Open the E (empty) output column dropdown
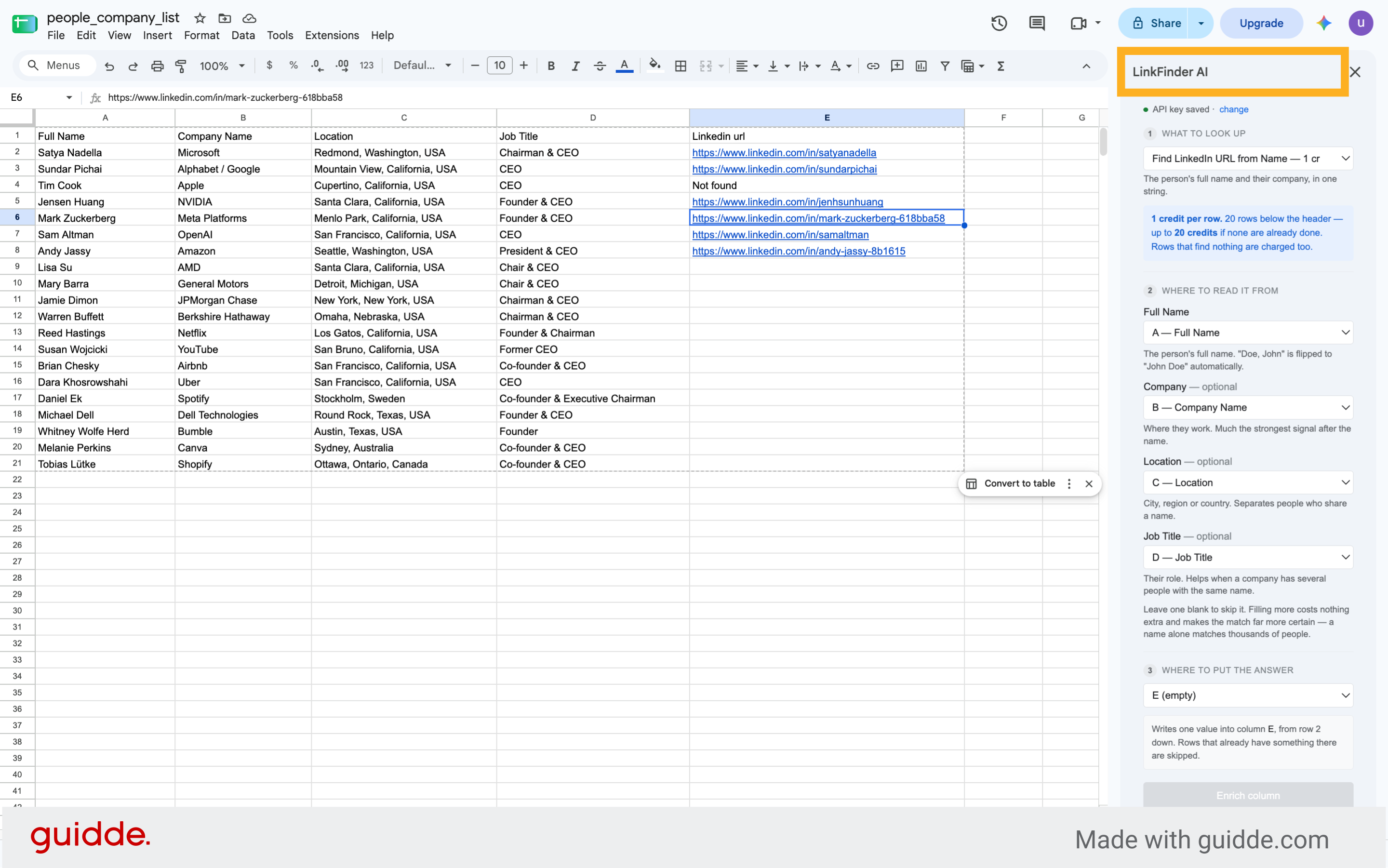 pos(1248,695)
